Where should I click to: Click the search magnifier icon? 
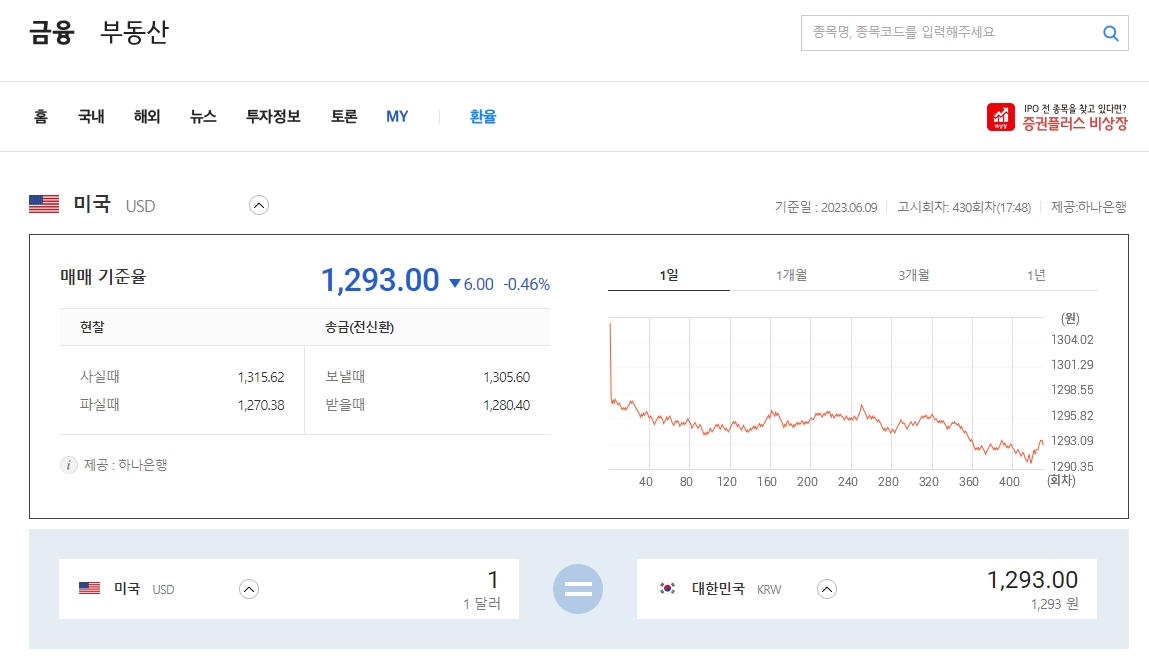point(1109,33)
